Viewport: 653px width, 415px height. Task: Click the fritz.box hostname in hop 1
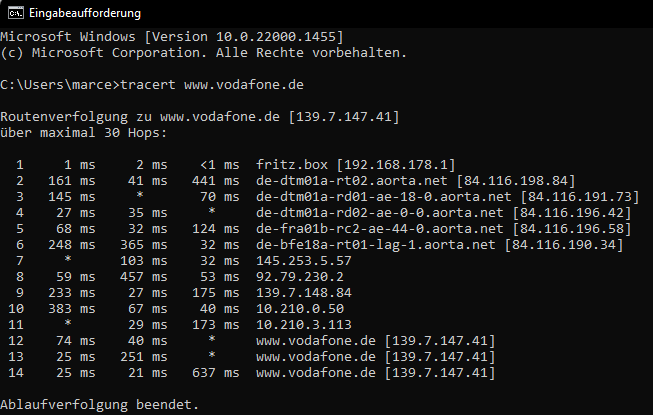(292, 165)
